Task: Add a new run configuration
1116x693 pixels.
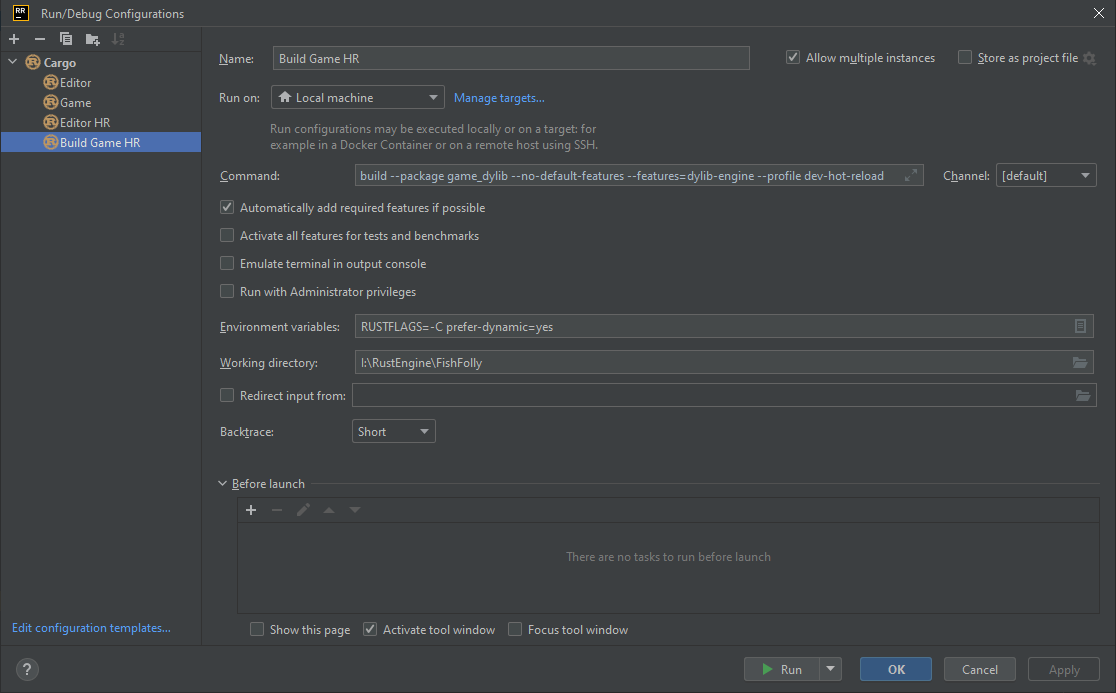Action: 14,39
